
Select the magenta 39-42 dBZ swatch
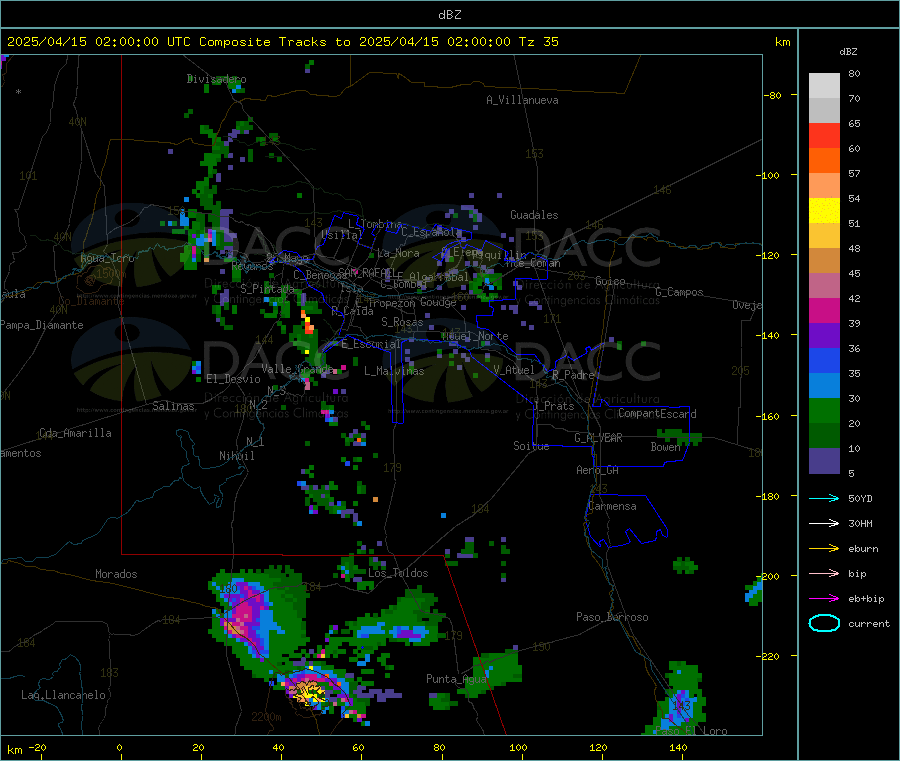click(824, 310)
